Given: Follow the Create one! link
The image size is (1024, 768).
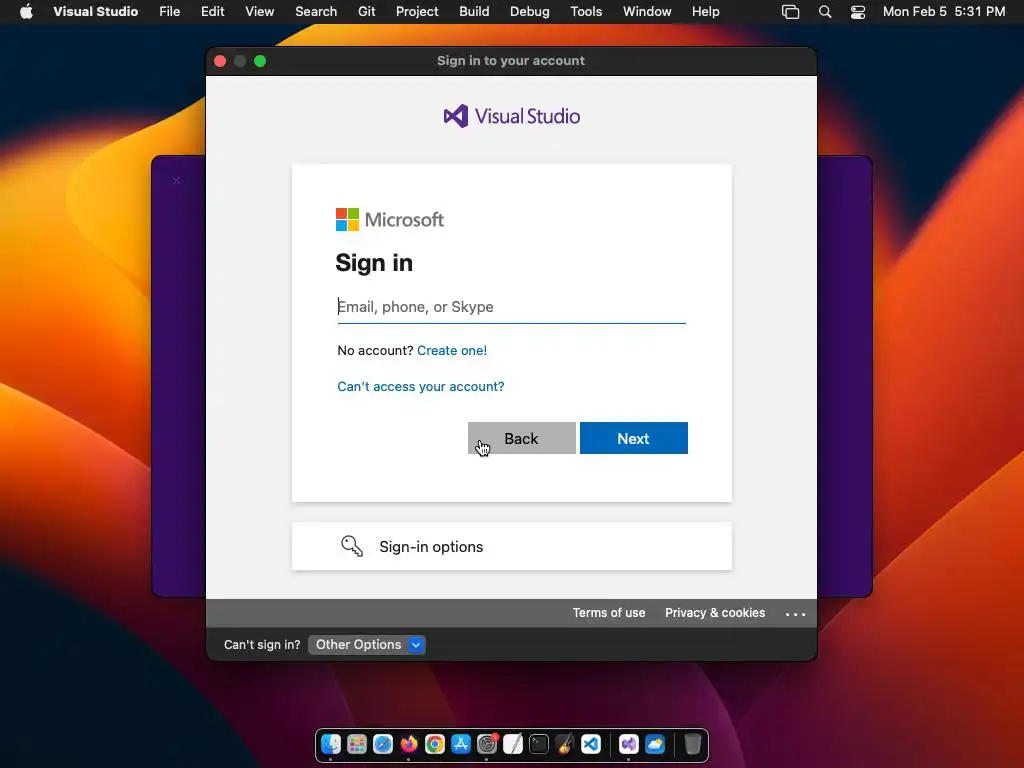Looking at the screenshot, I should click(x=452, y=350).
